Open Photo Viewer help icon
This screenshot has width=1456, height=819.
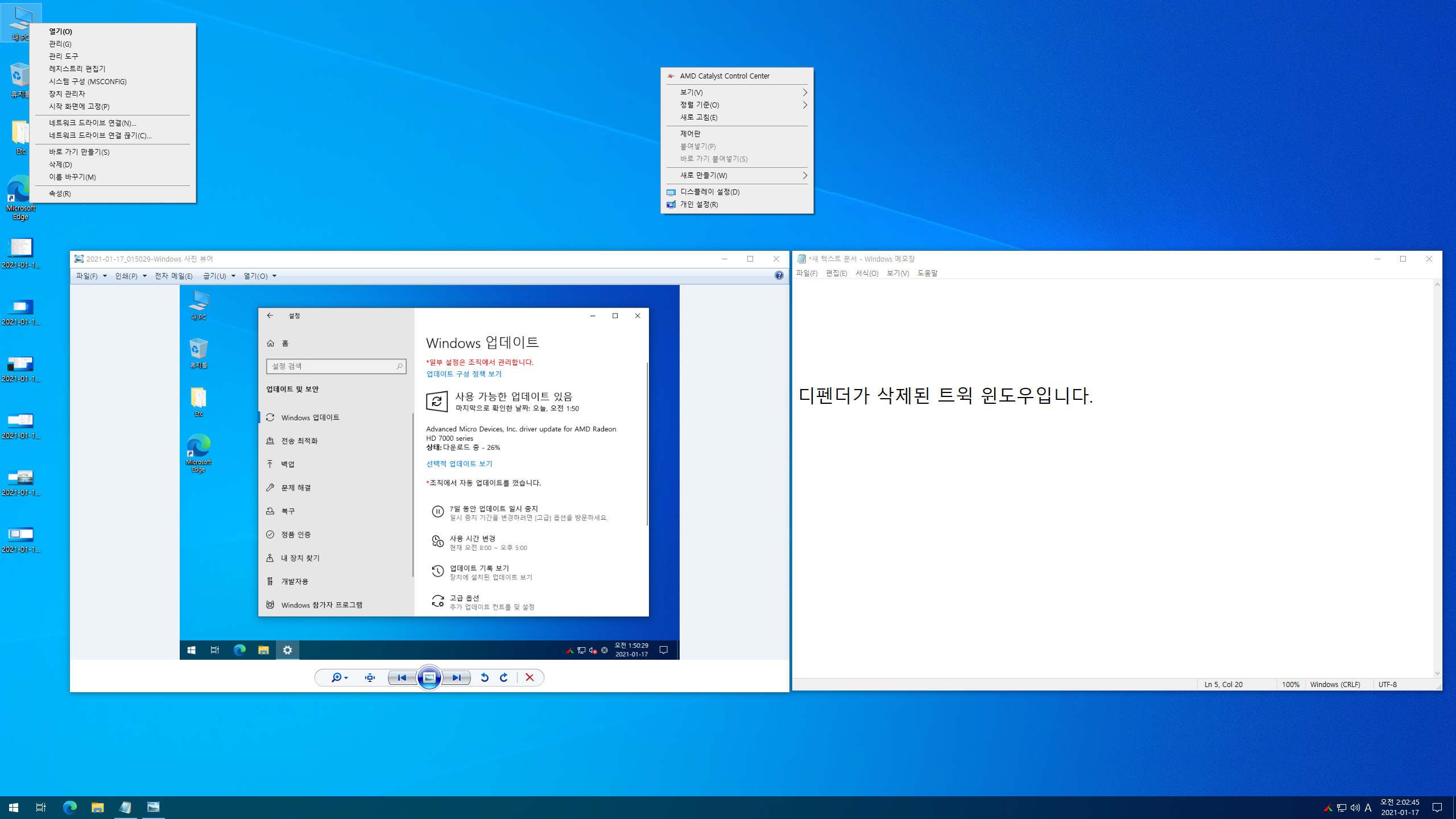pyautogui.click(x=779, y=275)
